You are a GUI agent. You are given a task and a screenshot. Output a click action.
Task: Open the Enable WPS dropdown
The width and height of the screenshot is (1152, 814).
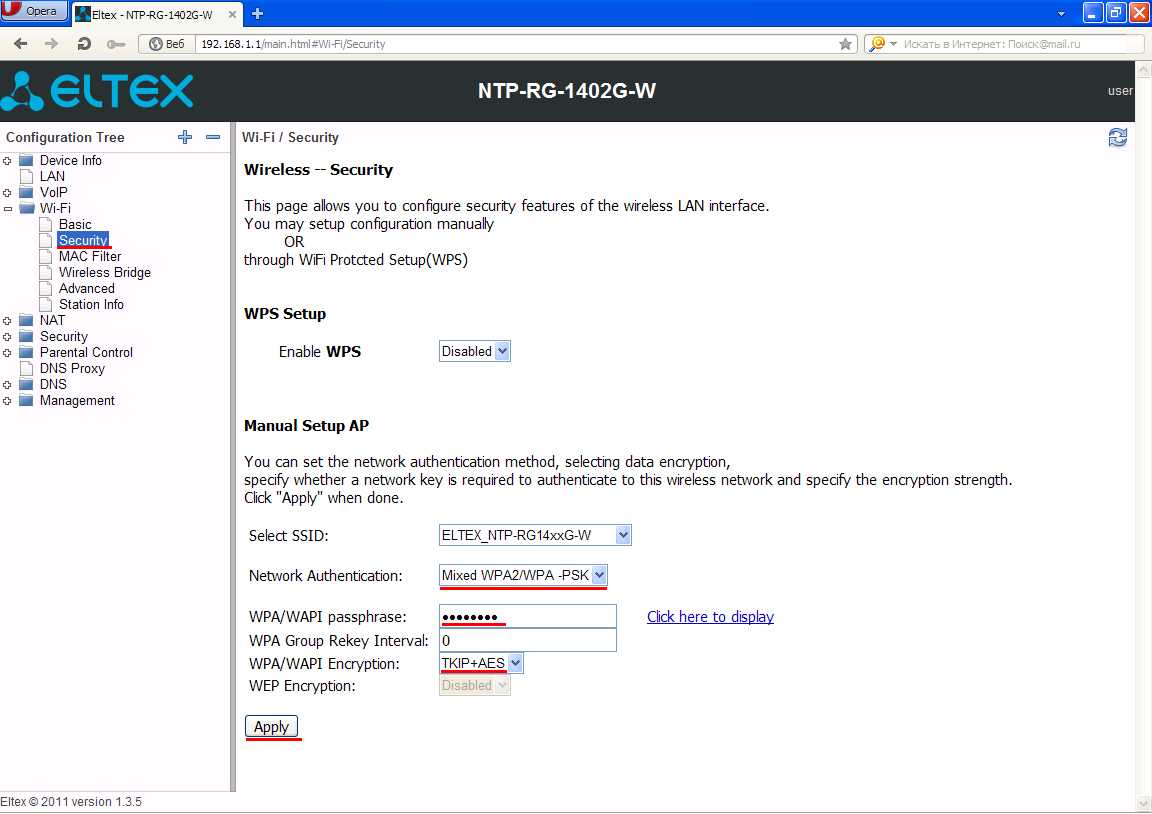point(475,351)
